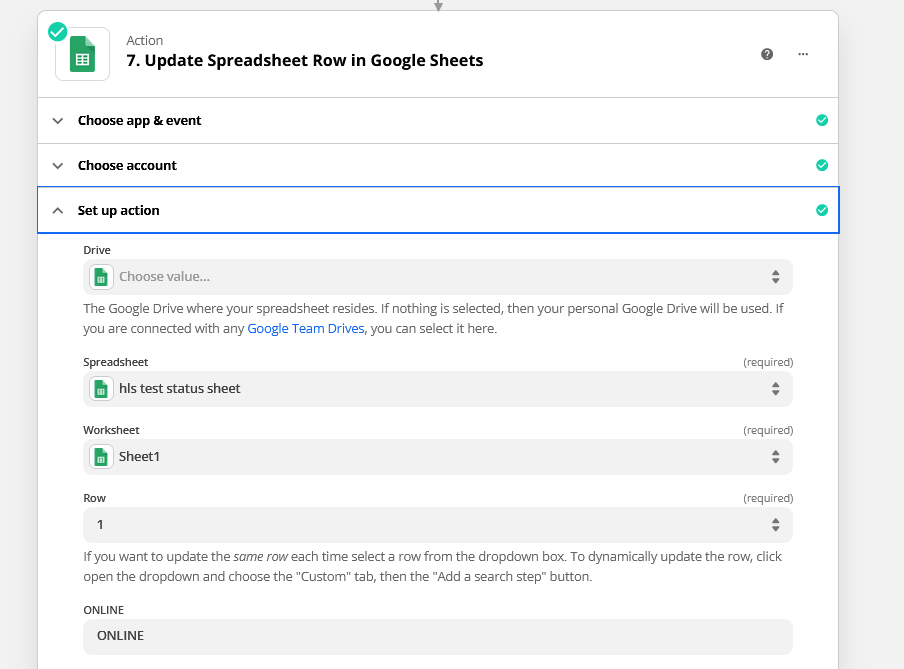Open the Worksheet dropdown showing Sheet1
The image size is (904, 669).
click(438, 457)
